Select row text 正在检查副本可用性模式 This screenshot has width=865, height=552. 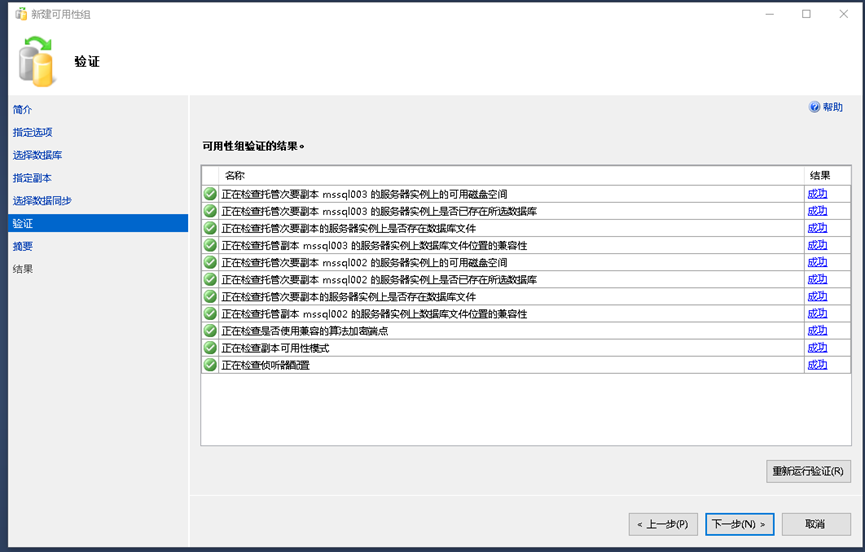[275, 348]
